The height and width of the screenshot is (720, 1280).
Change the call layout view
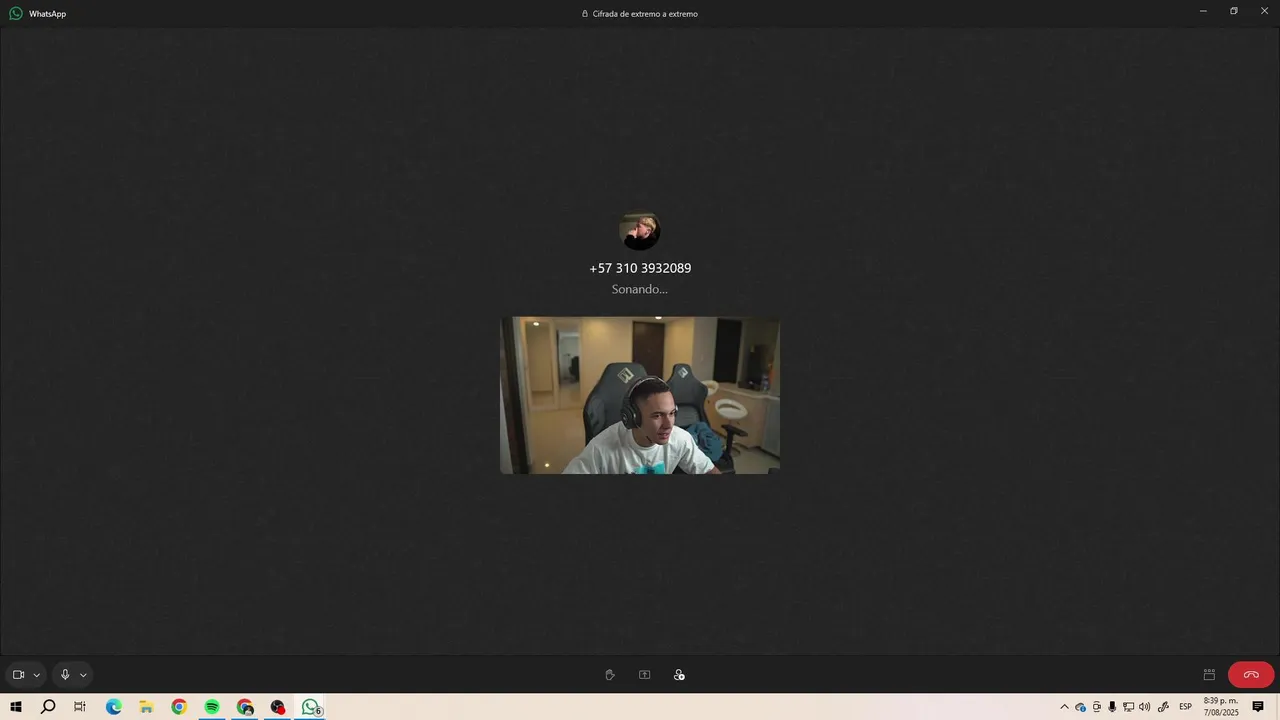1209,675
